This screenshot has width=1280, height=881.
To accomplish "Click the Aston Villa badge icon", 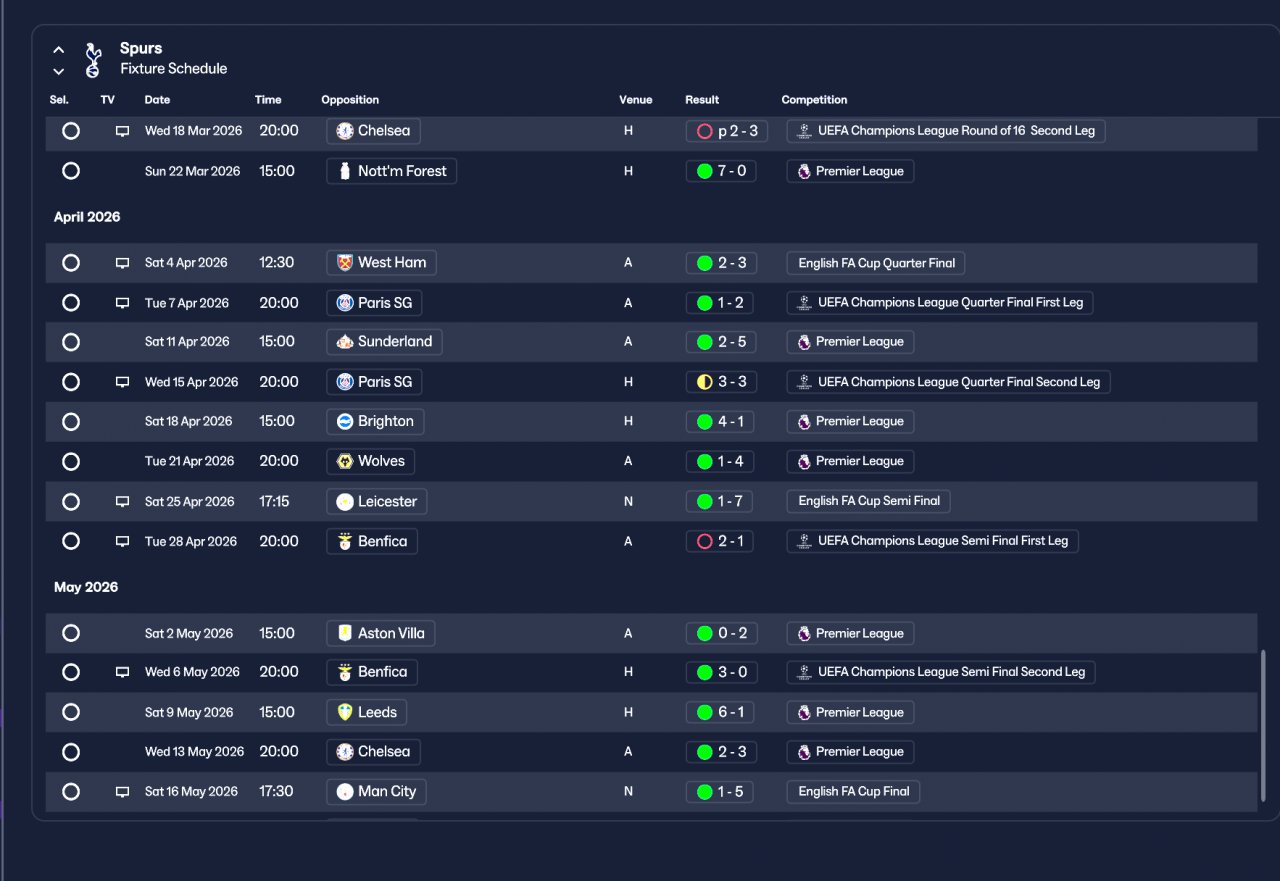I will point(345,633).
